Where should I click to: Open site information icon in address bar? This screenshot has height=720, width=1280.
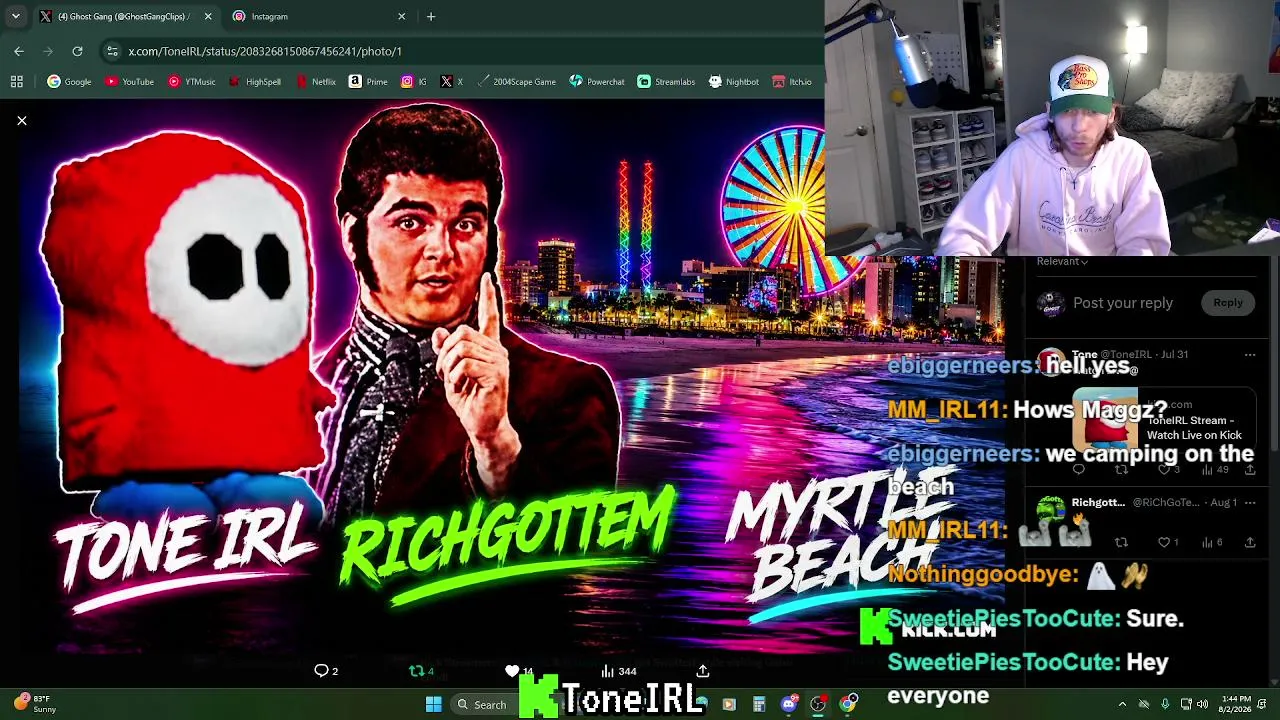coord(112,51)
